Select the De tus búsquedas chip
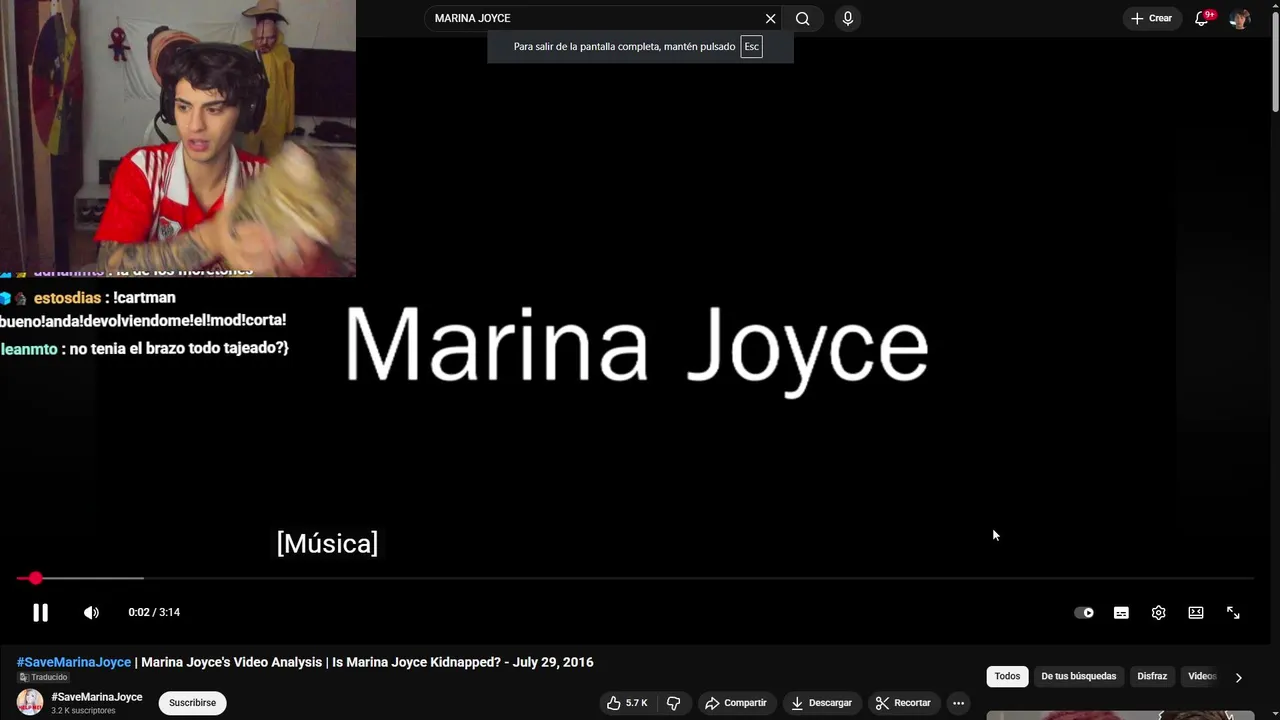 tap(1078, 676)
